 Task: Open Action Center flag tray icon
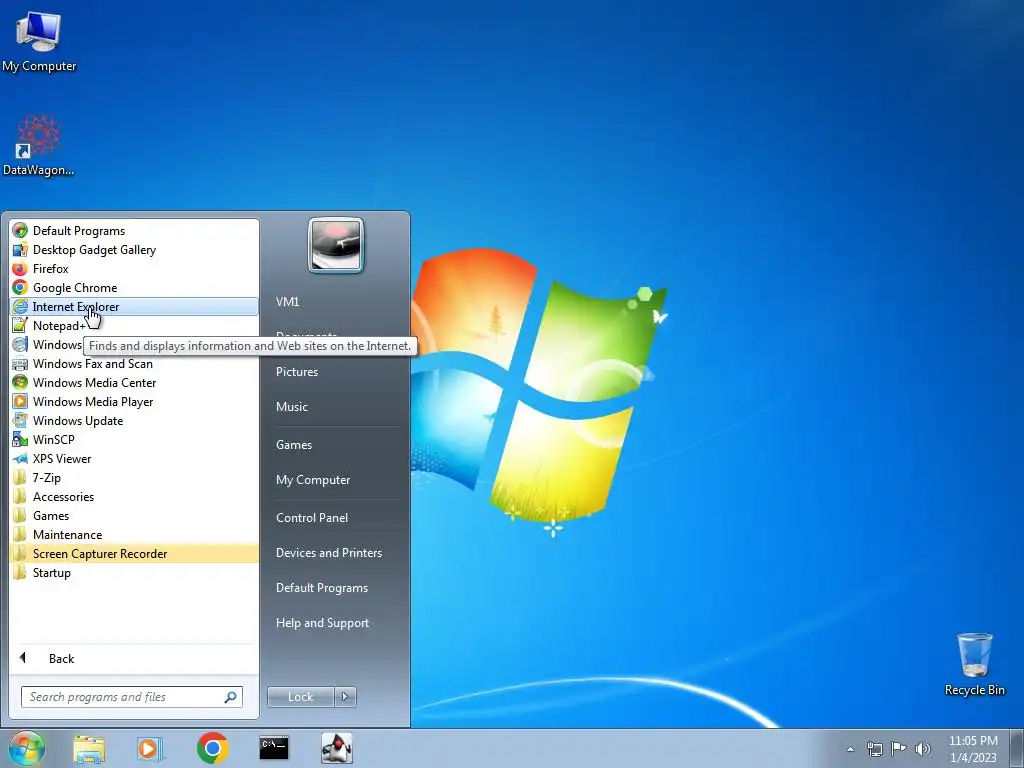click(x=899, y=749)
